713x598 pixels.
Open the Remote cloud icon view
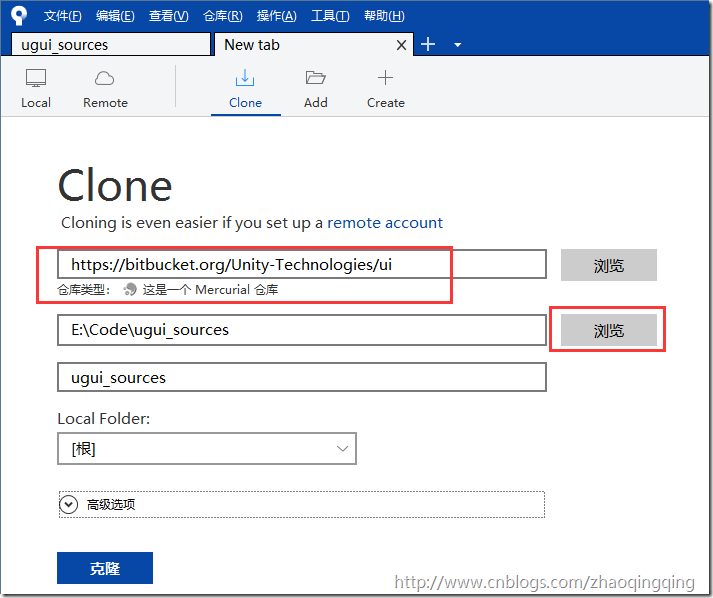105,78
